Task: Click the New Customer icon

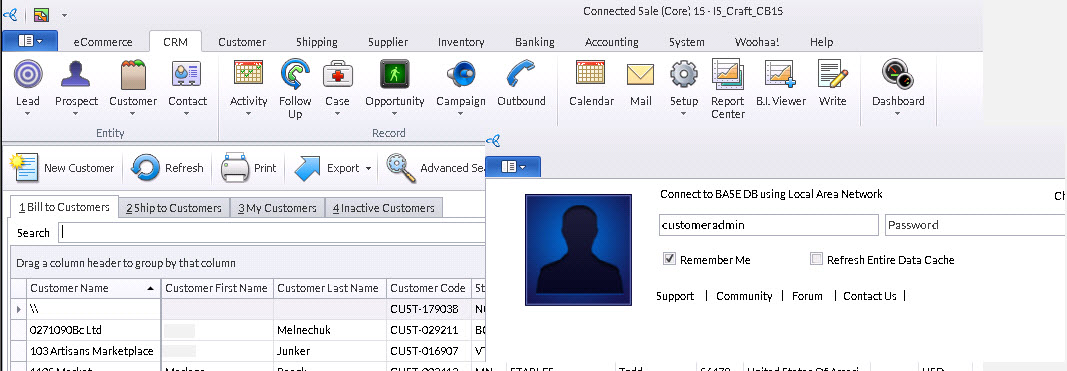Action: click(x=24, y=167)
